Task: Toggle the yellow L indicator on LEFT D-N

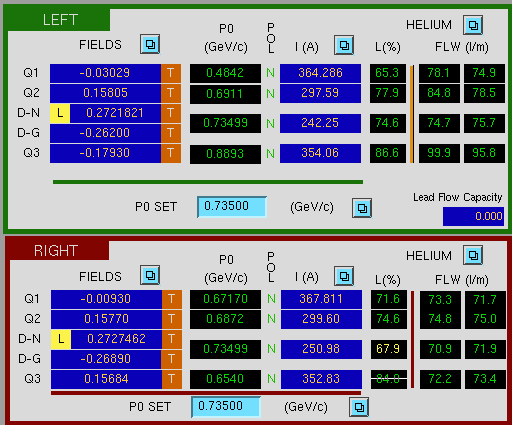Action: tap(60, 113)
